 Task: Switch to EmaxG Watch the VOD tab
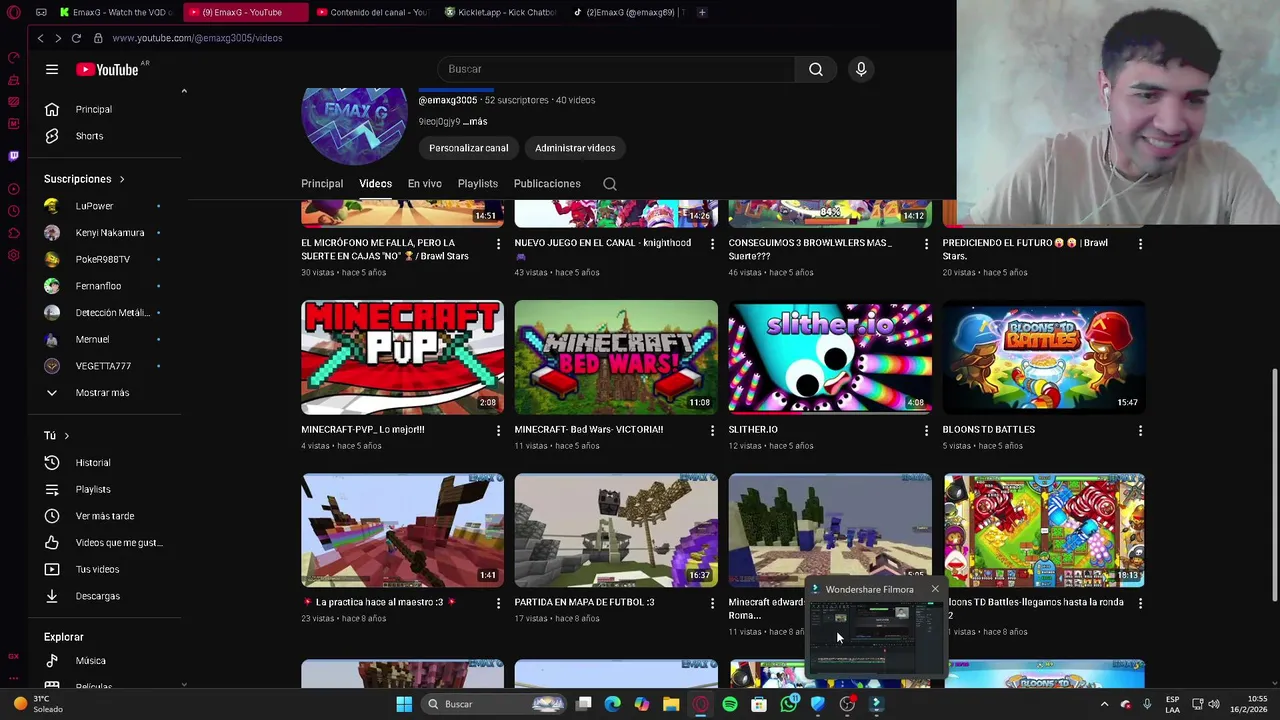[117, 13]
